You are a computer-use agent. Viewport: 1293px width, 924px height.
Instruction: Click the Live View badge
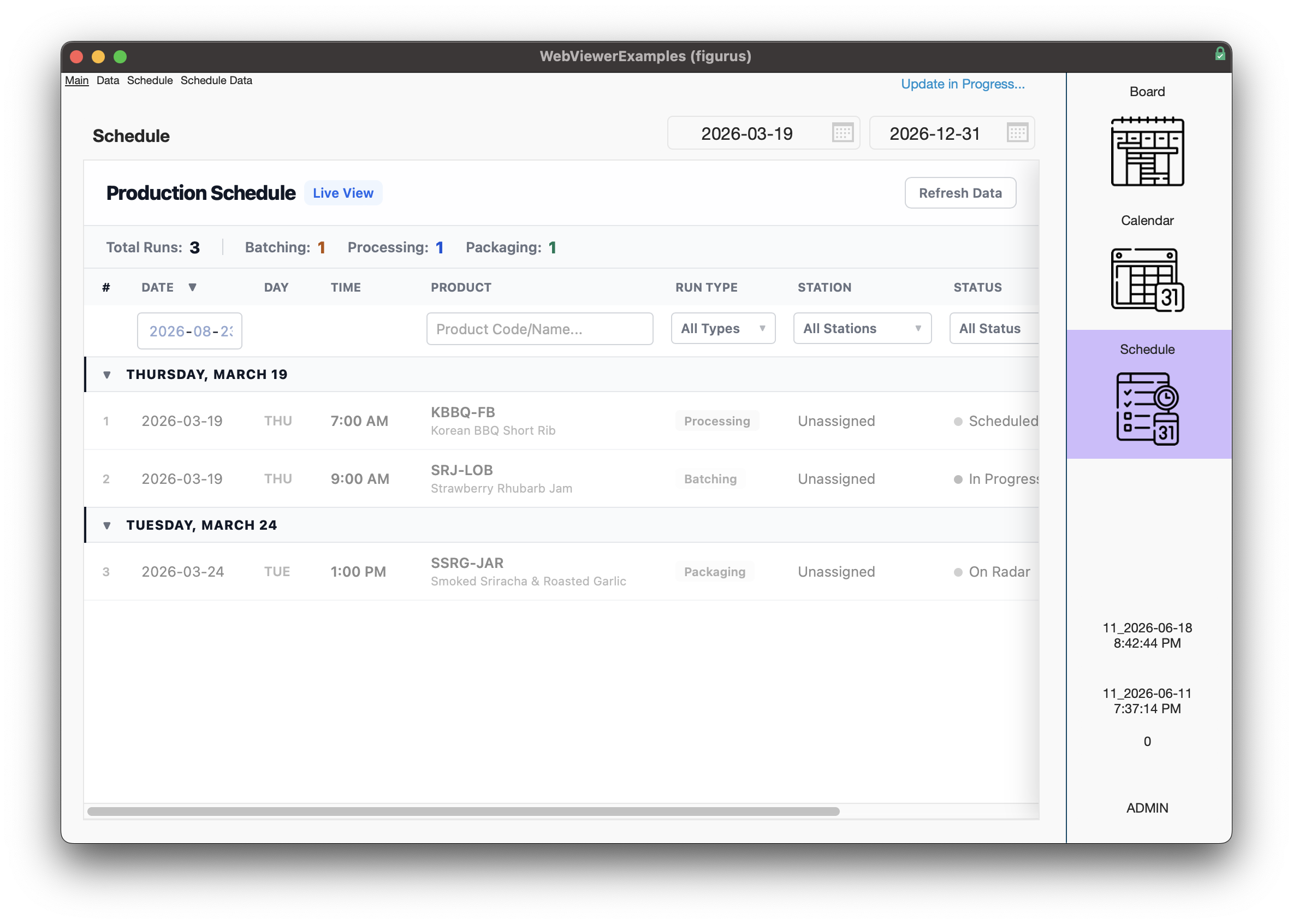[x=343, y=193]
